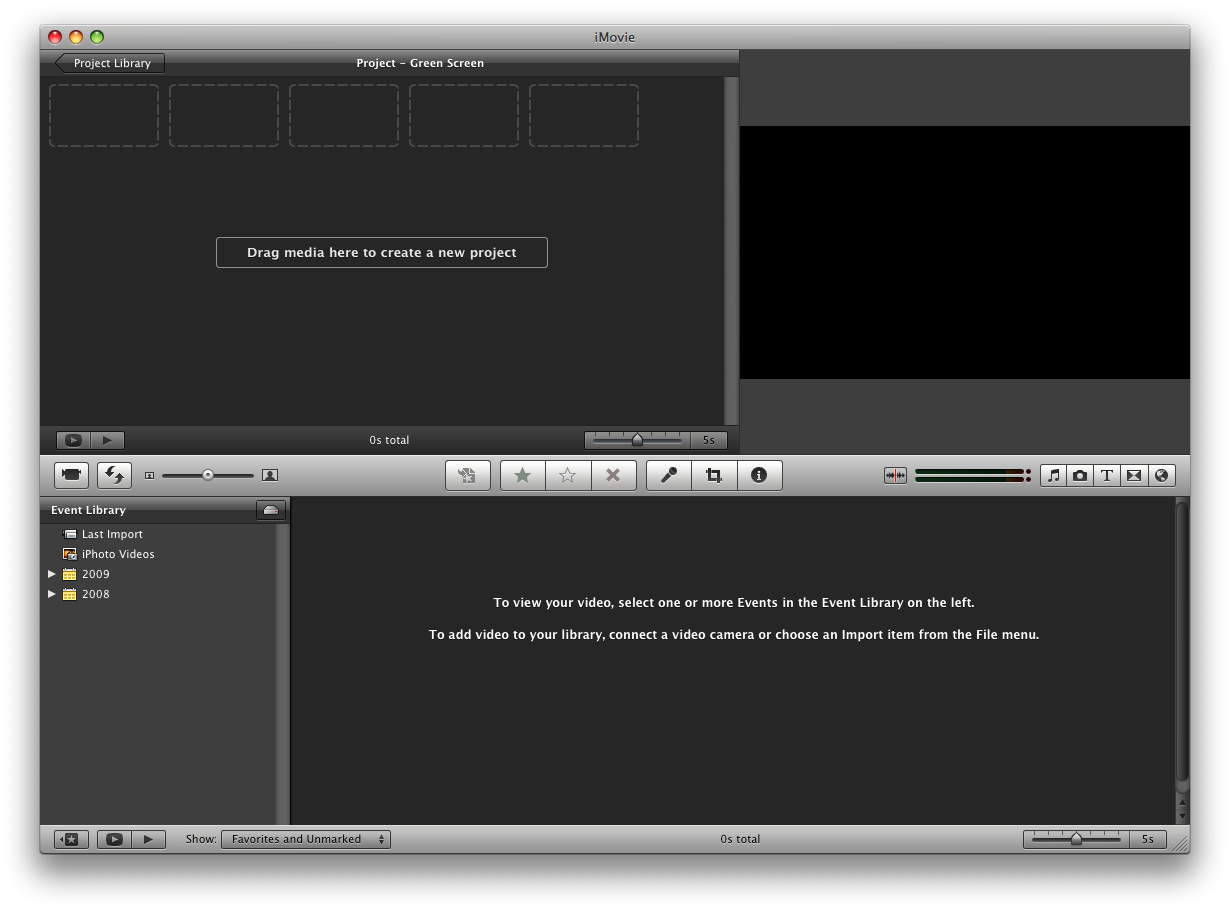1230x909 pixels.
Task: Click the Drag media here message box
Action: pyautogui.click(x=382, y=252)
